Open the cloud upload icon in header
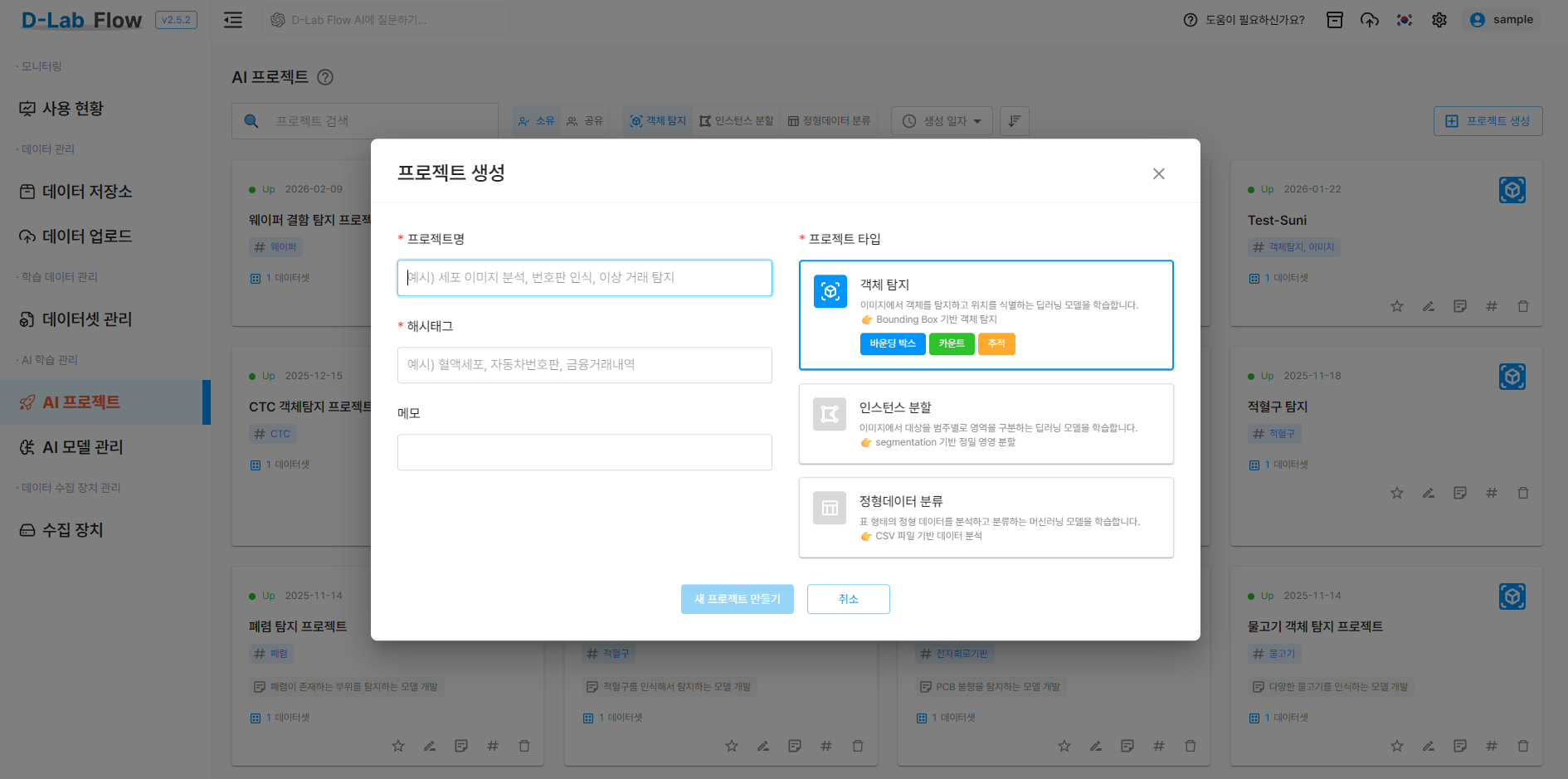Image resolution: width=1568 pixels, height=779 pixels. 1370,20
